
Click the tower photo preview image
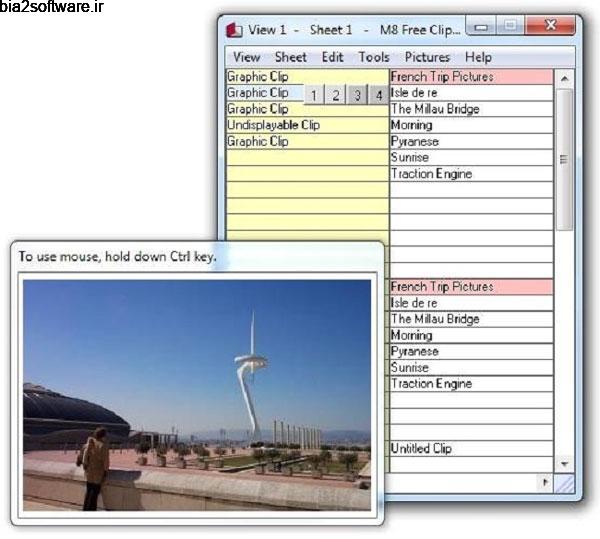click(196, 394)
